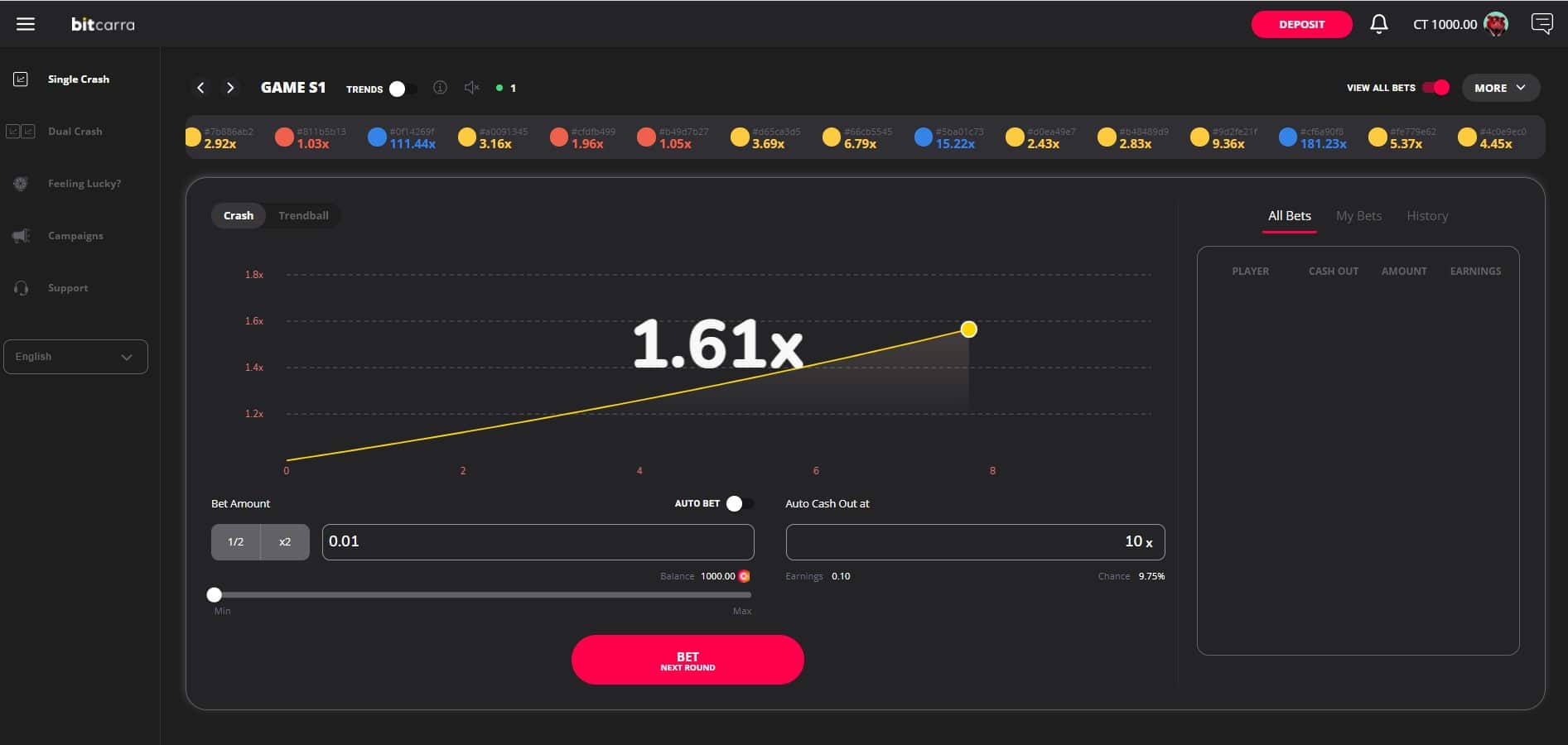This screenshot has height=745, width=1568.
Task: Open the hamburger menu icon
Action: (x=26, y=24)
